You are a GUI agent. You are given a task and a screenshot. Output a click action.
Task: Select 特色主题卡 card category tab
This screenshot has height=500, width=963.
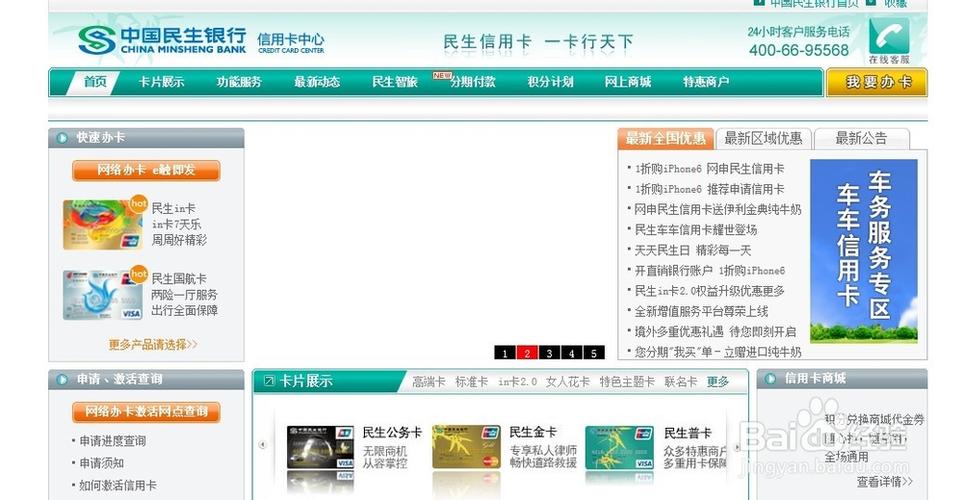coord(627,381)
